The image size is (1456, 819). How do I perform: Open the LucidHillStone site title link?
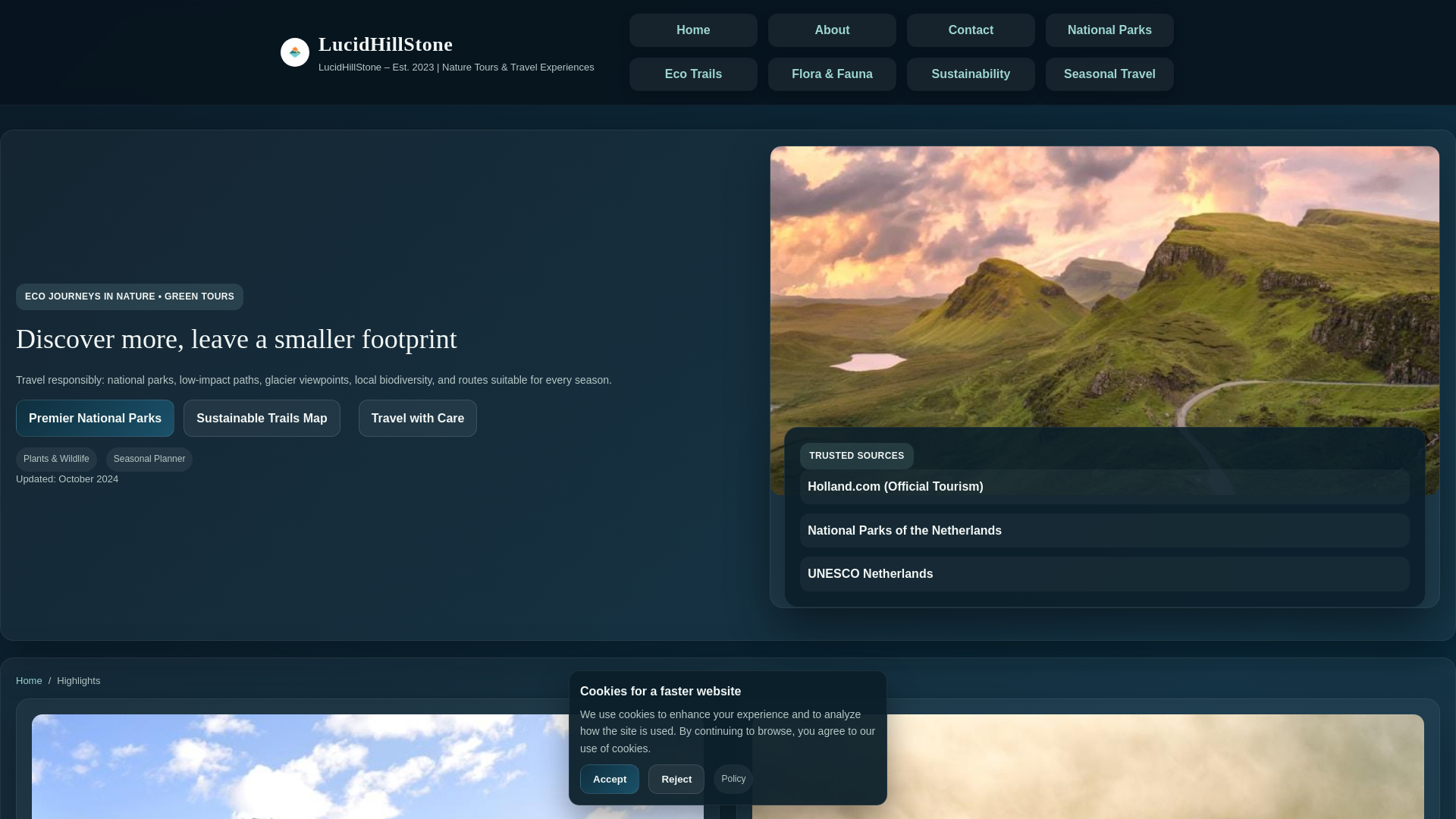point(385,45)
